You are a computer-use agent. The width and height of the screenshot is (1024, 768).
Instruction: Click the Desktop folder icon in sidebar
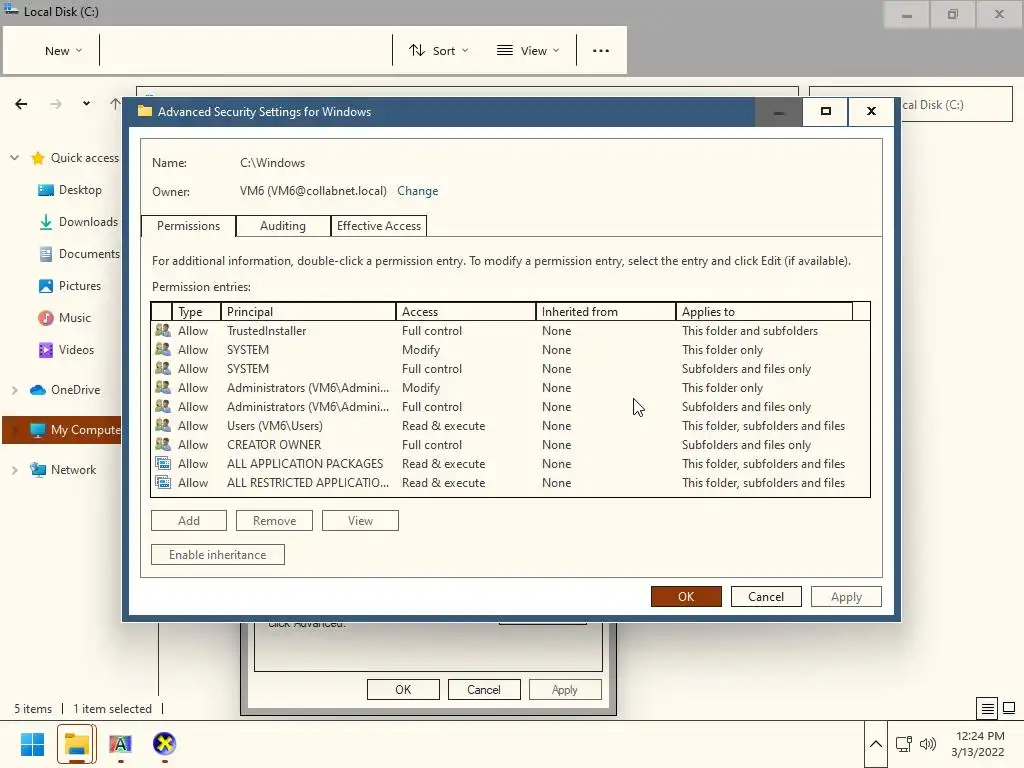46,190
